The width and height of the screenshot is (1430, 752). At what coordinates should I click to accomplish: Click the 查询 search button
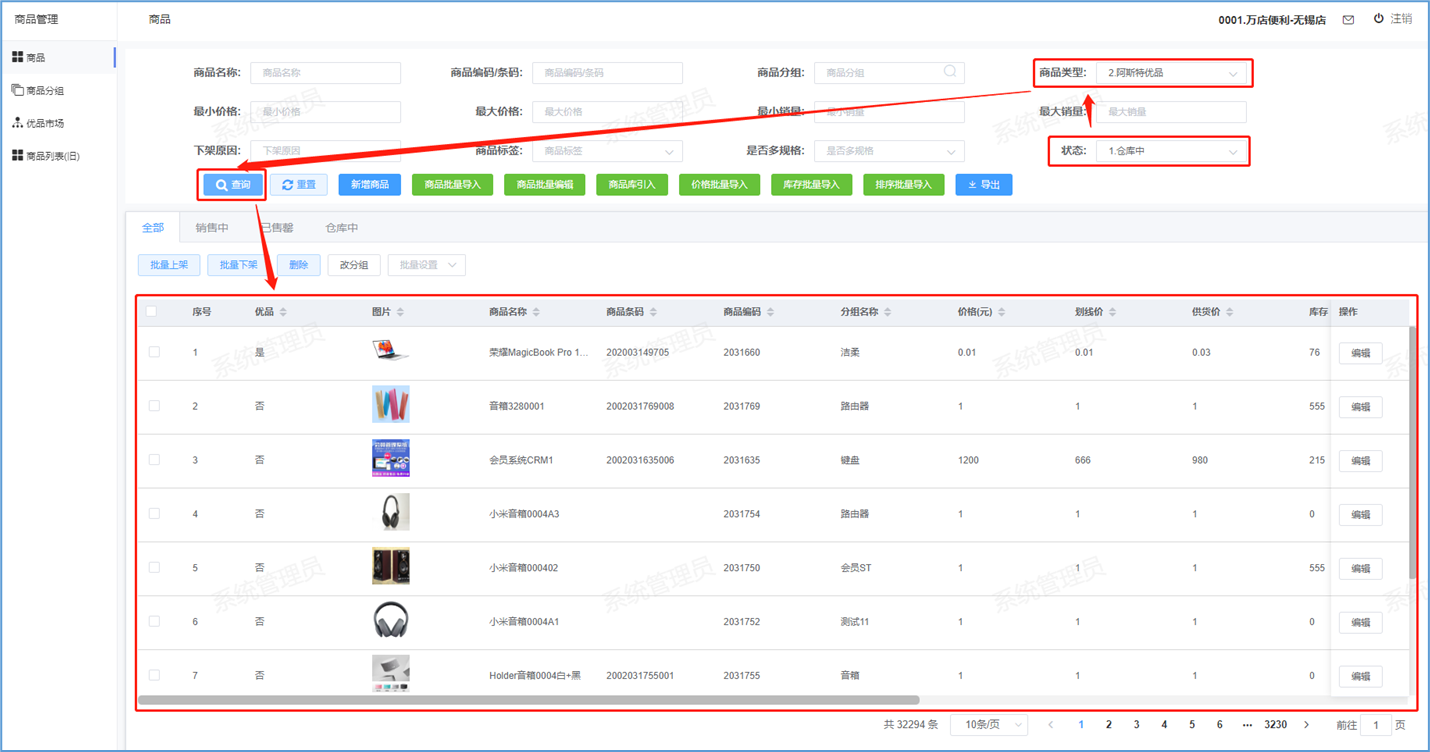tap(233, 185)
